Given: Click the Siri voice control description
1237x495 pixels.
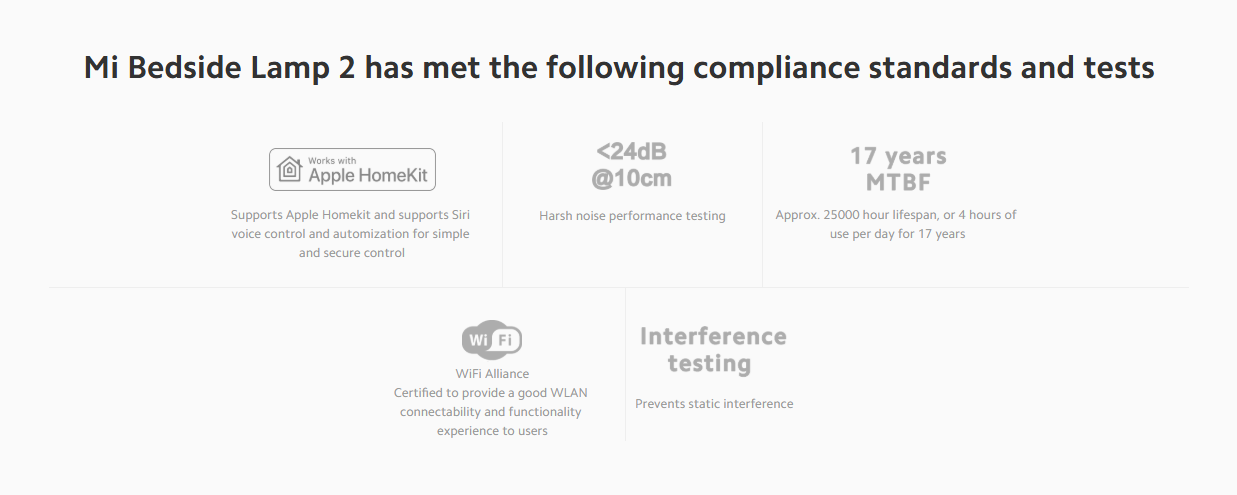Looking at the screenshot, I should tap(350, 234).
